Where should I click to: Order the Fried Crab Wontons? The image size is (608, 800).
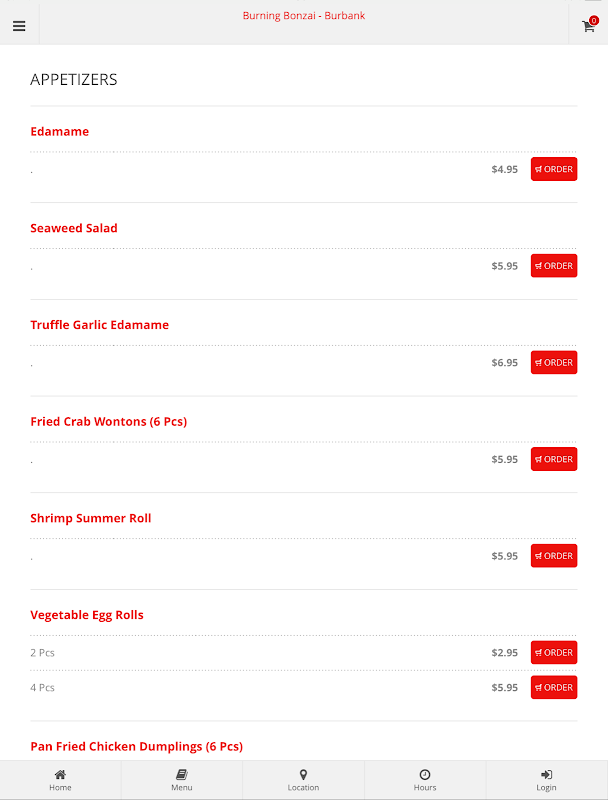pyautogui.click(x=554, y=459)
